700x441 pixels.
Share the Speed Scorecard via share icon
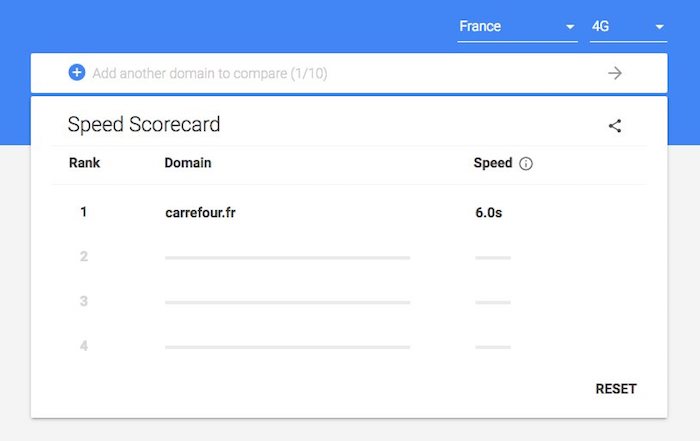(x=615, y=126)
